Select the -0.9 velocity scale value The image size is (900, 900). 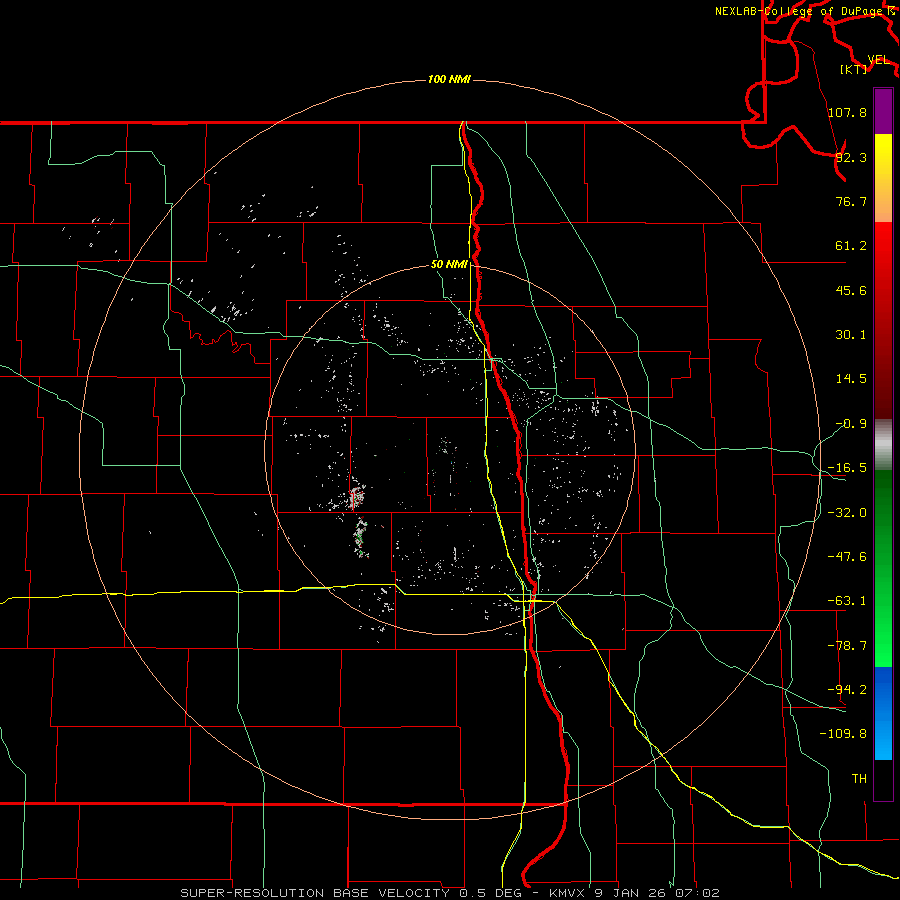pyautogui.click(x=851, y=424)
